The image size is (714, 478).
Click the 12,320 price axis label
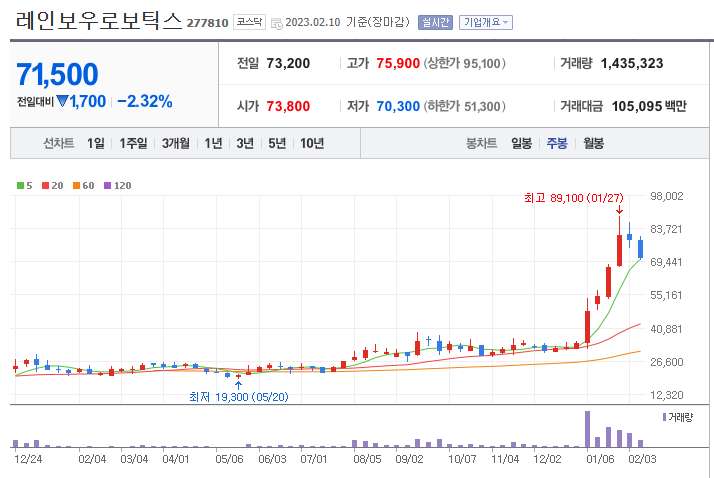pos(667,395)
